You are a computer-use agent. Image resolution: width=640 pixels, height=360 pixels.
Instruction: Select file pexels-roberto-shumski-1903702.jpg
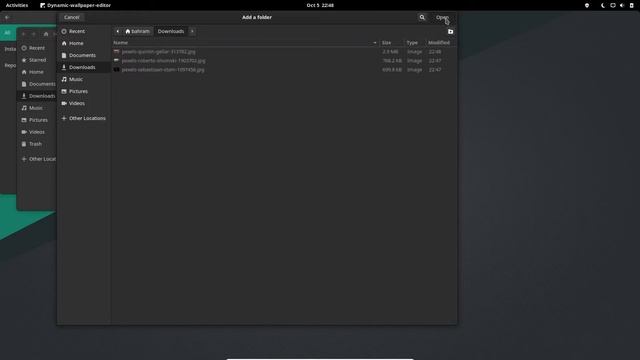(163, 61)
